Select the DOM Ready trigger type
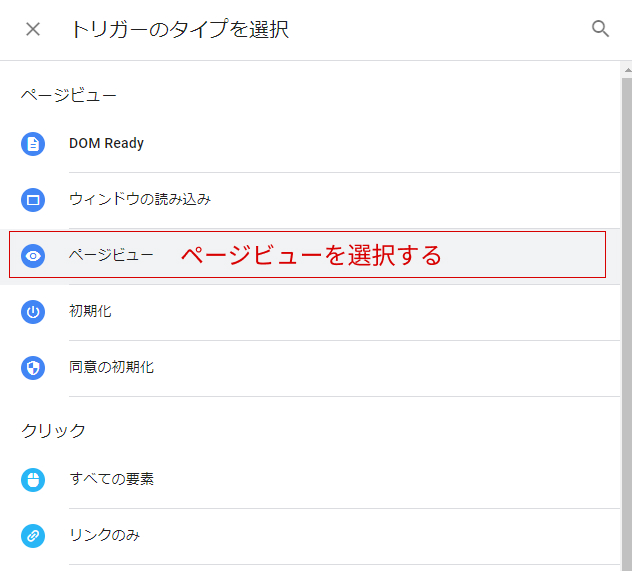632x571 pixels. 106,143
